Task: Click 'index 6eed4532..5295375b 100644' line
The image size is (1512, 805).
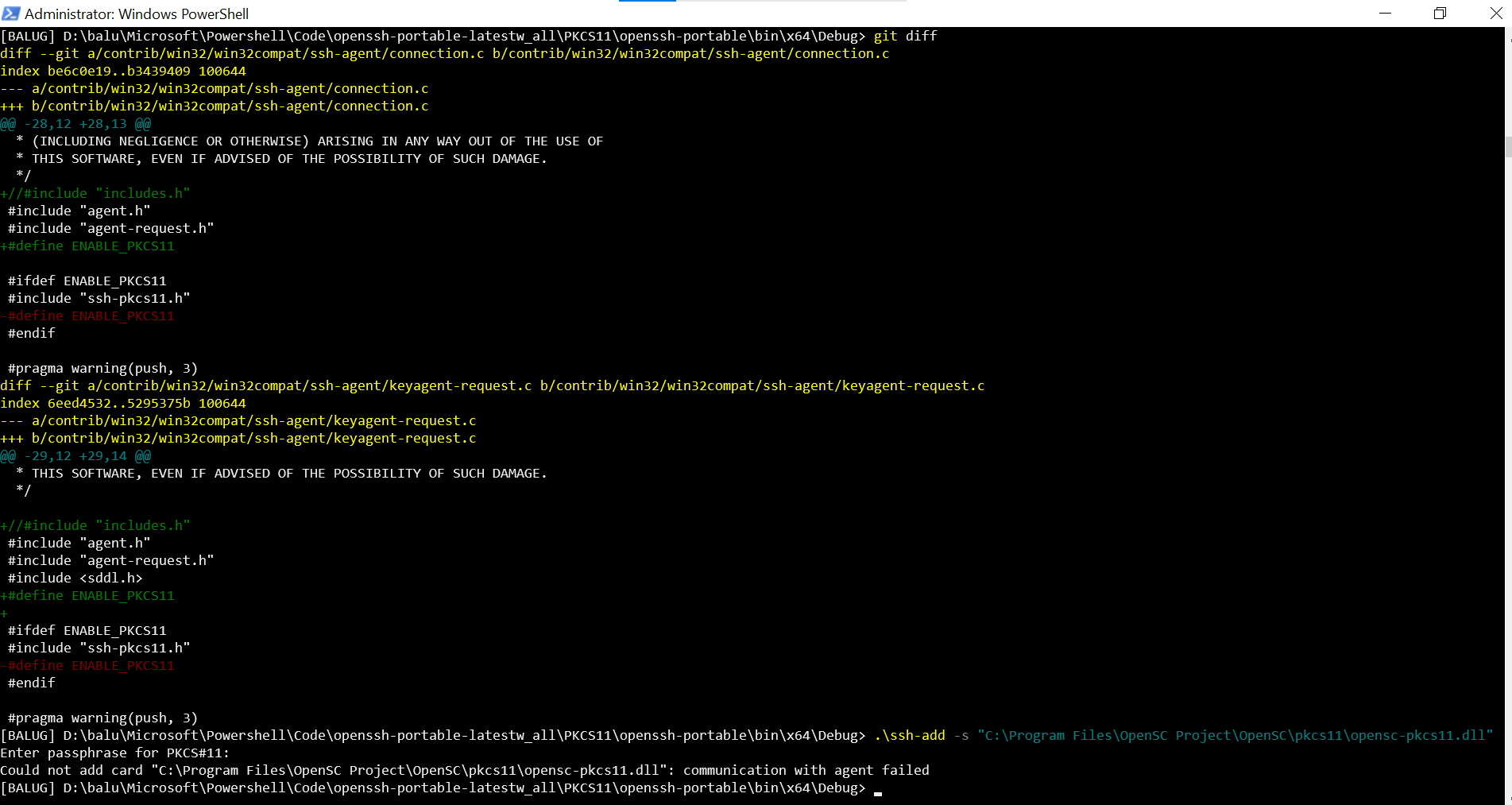Action: 123,403
